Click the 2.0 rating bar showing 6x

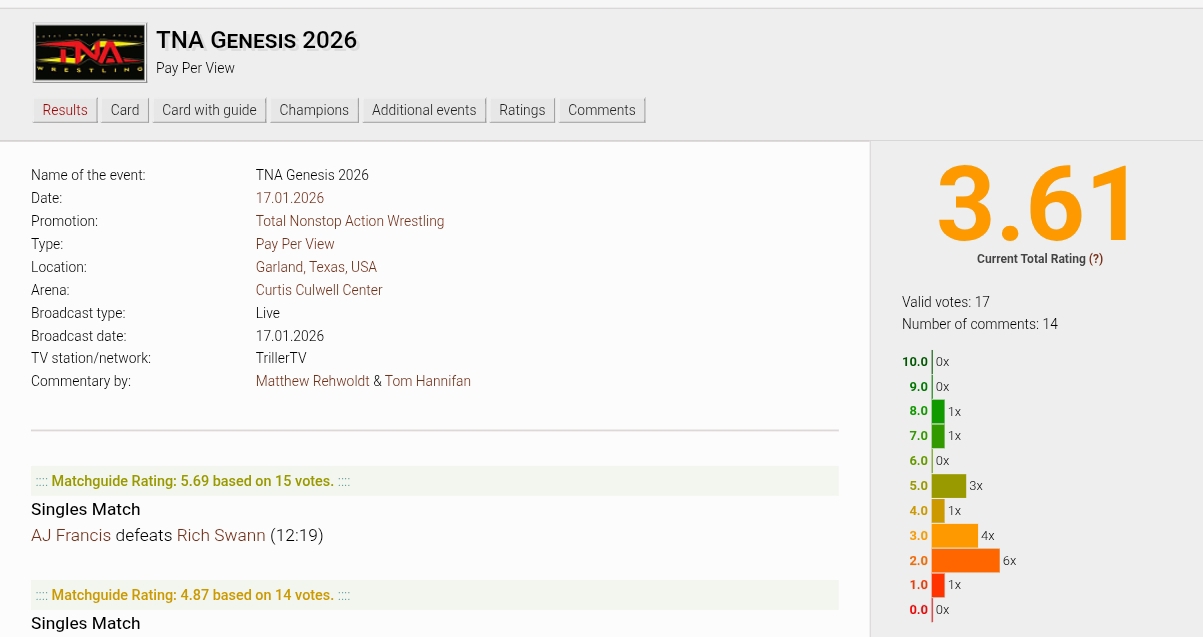click(966, 561)
